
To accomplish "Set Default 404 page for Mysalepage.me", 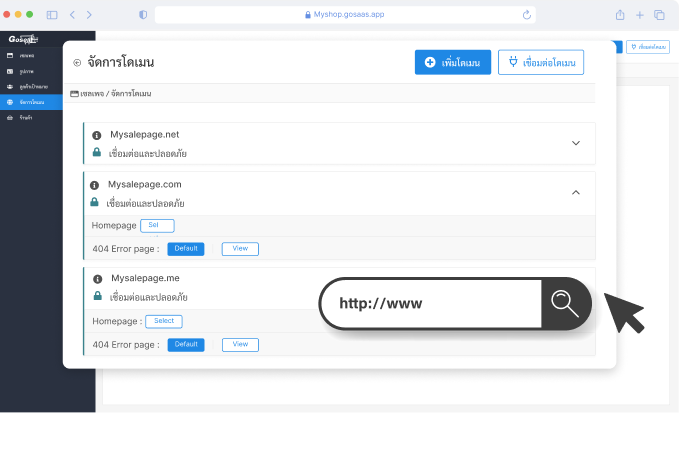I will pyautogui.click(x=186, y=345).
